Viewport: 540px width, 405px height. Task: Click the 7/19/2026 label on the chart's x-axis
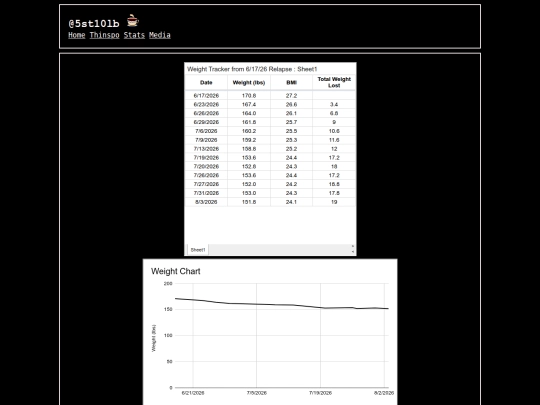[x=320, y=393]
